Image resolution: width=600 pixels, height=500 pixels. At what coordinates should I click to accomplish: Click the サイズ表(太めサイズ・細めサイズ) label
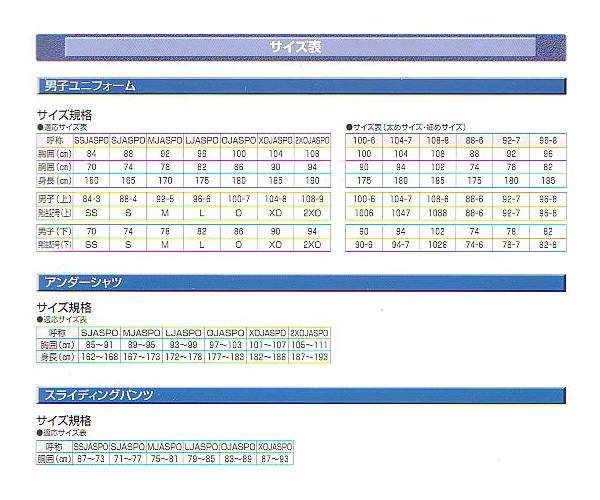[408, 128]
